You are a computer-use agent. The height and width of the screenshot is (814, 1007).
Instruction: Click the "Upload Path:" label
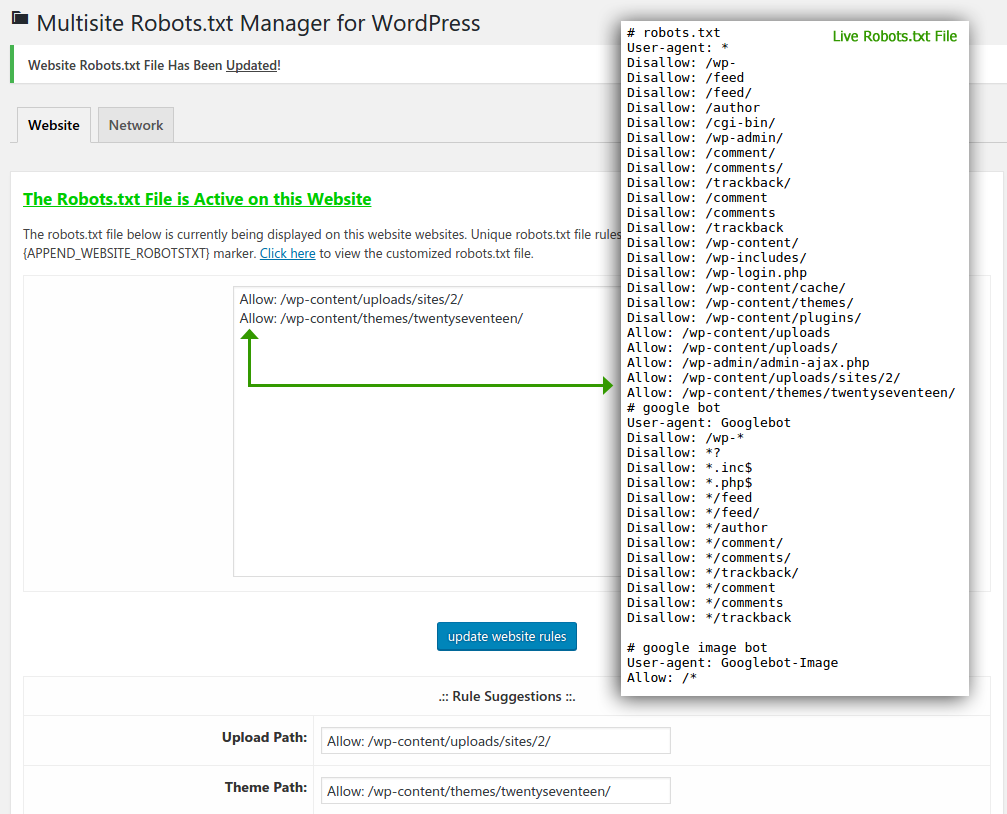(x=264, y=738)
